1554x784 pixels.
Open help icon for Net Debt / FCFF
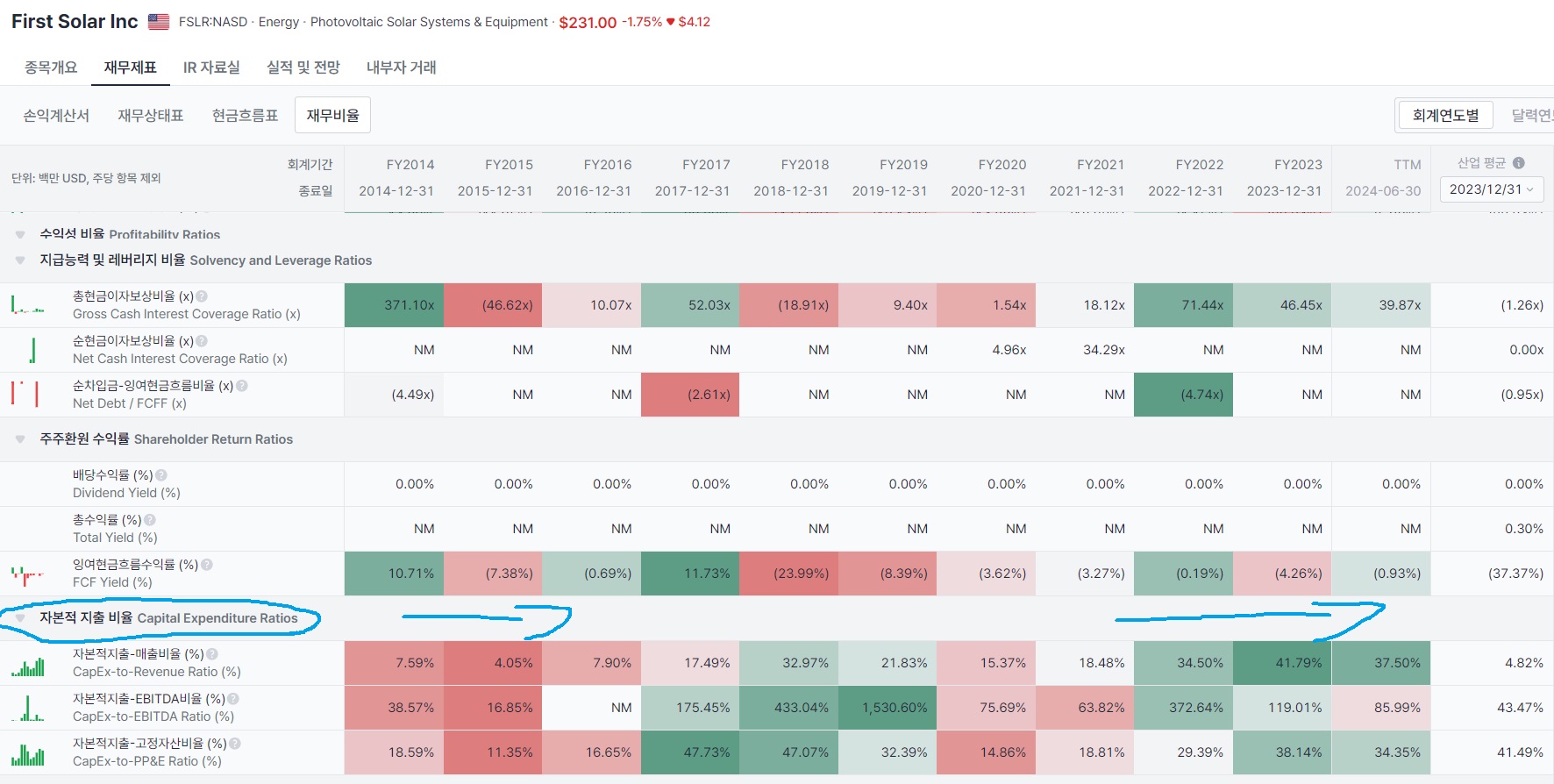[242, 386]
